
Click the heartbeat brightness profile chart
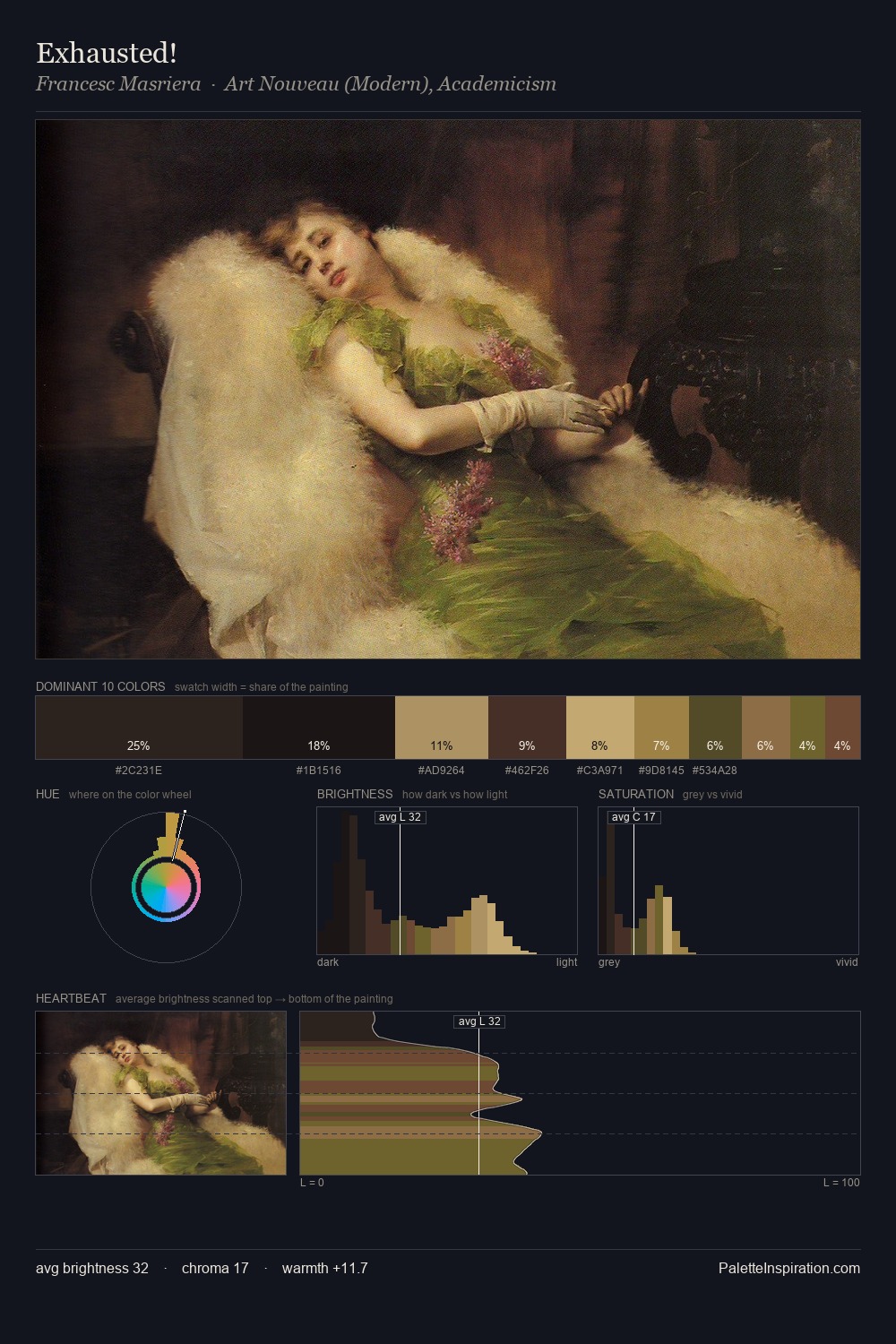[x=580, y=1093]
